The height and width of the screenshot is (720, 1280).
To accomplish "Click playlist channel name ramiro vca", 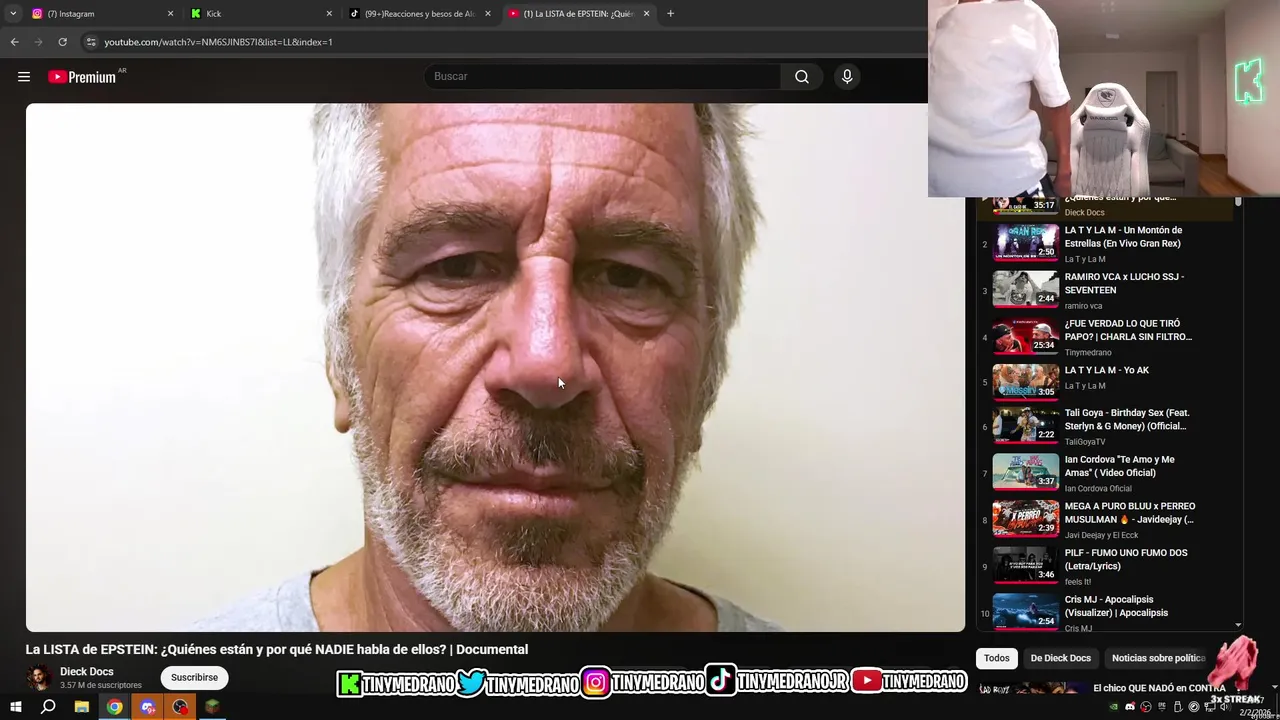I will tap(1083, 306).
